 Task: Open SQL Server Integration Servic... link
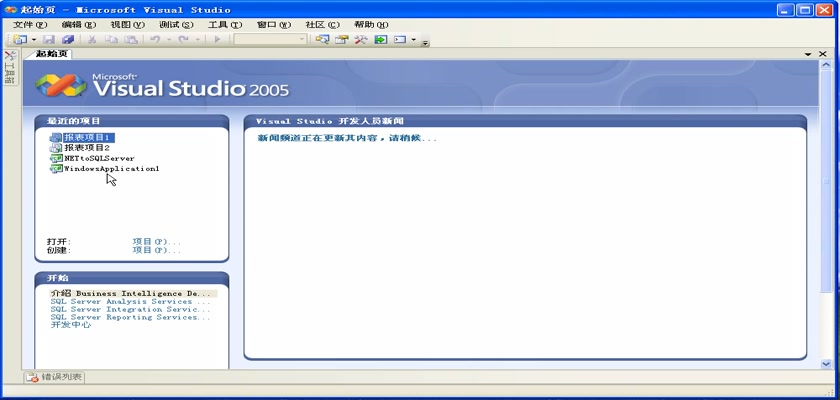(x=130, y=310)
